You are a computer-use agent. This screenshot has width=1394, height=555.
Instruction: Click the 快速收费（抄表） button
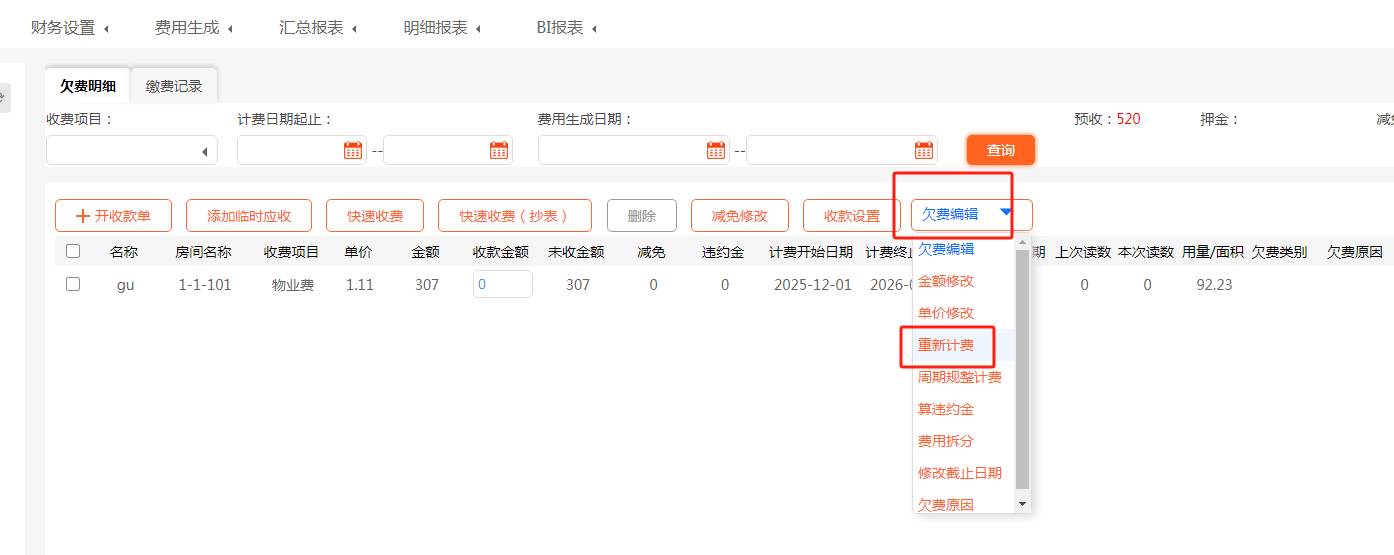pyautogui.click(x=514, y=216)
